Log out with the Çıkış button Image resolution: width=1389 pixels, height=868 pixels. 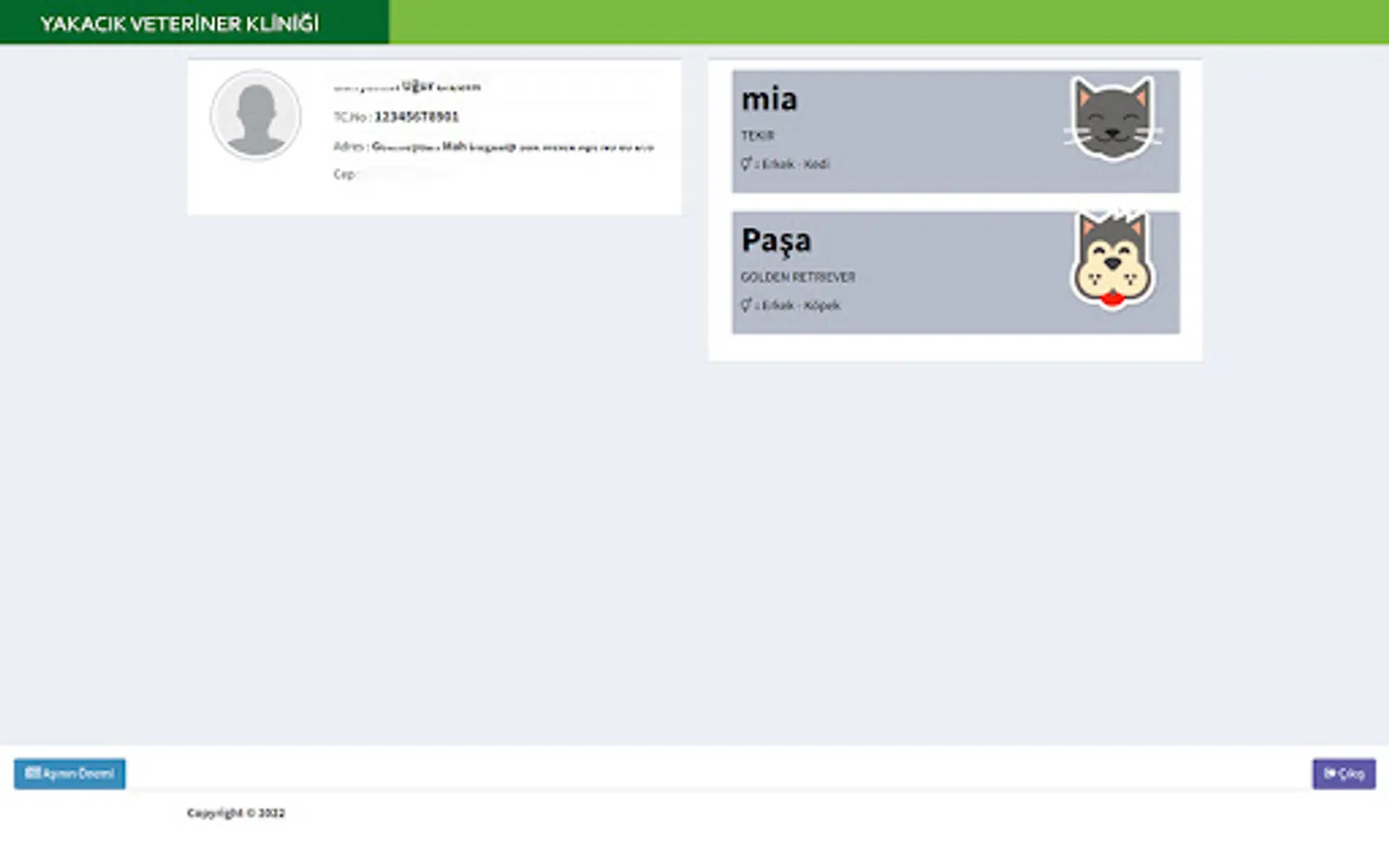(1344, 773)
